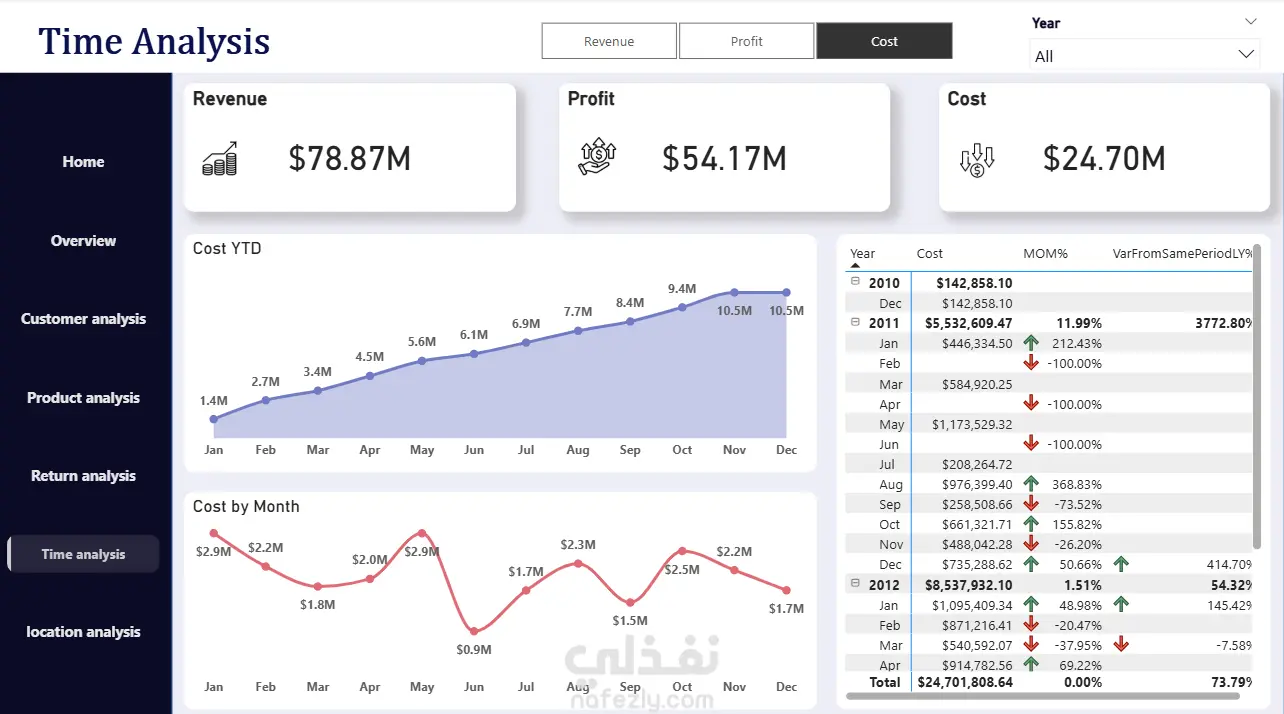The image size is (1284, 714).
Task: Click the green arrow beside 145.42% value
Action: 1121,605
